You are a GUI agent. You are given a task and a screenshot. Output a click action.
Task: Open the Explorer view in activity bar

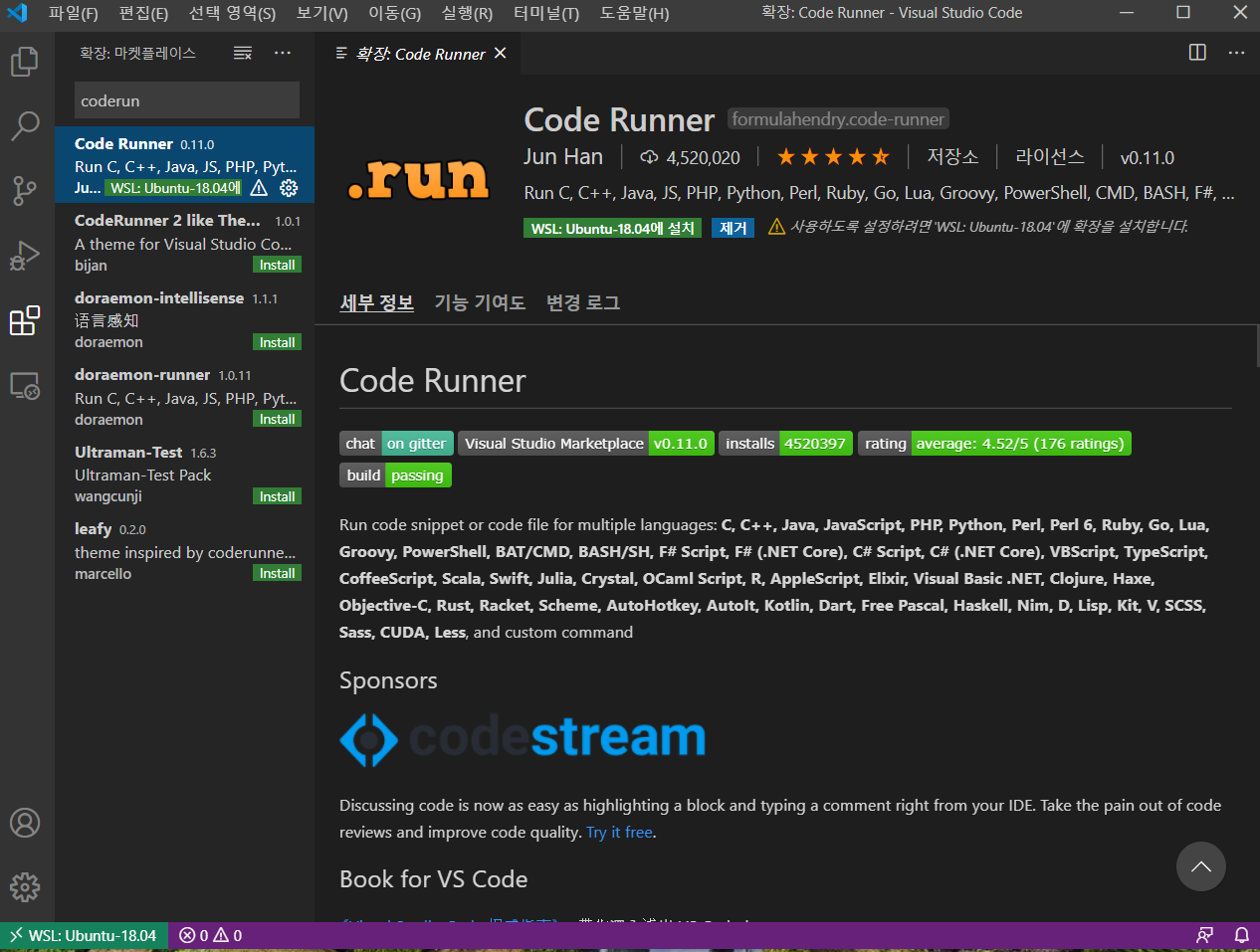click(25, 62)
